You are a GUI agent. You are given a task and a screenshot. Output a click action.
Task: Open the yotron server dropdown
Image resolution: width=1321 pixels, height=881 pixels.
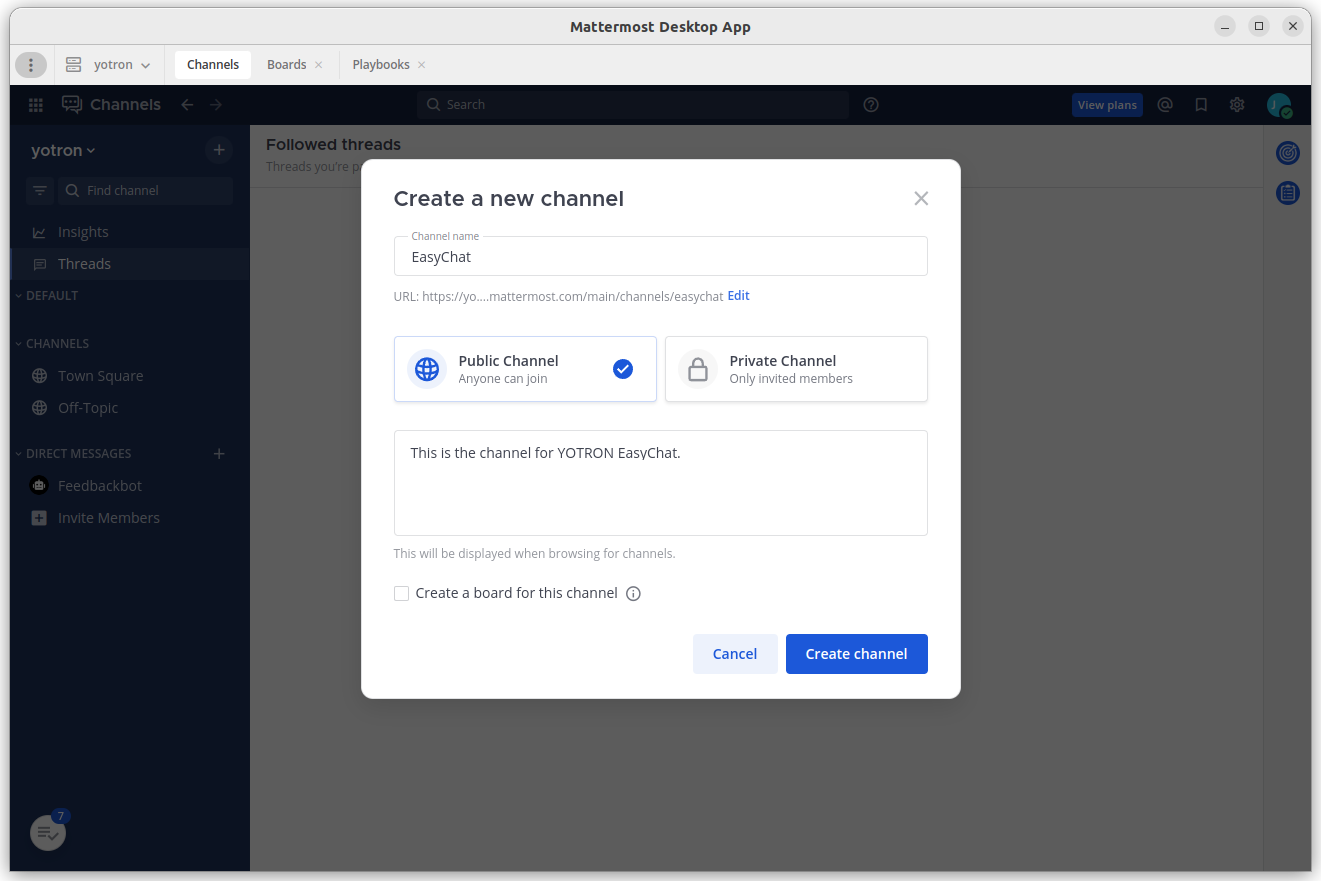coord(108,65)
